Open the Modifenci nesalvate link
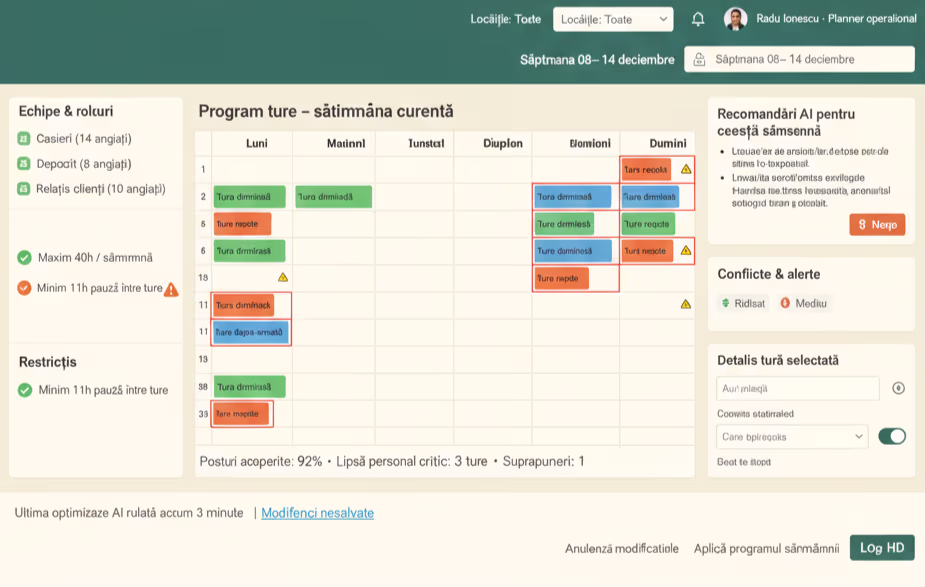The image size is (925, 587). (x=317, y=513)
